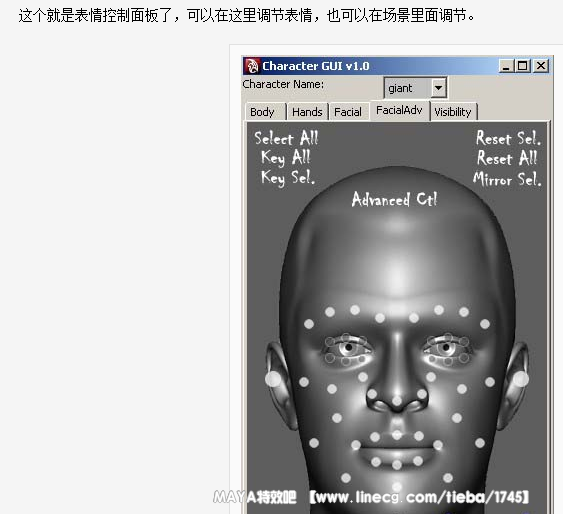This screenshot has width=563, height=514.
Task: Switch to the Hands tab
Action: tap(307, 112)
